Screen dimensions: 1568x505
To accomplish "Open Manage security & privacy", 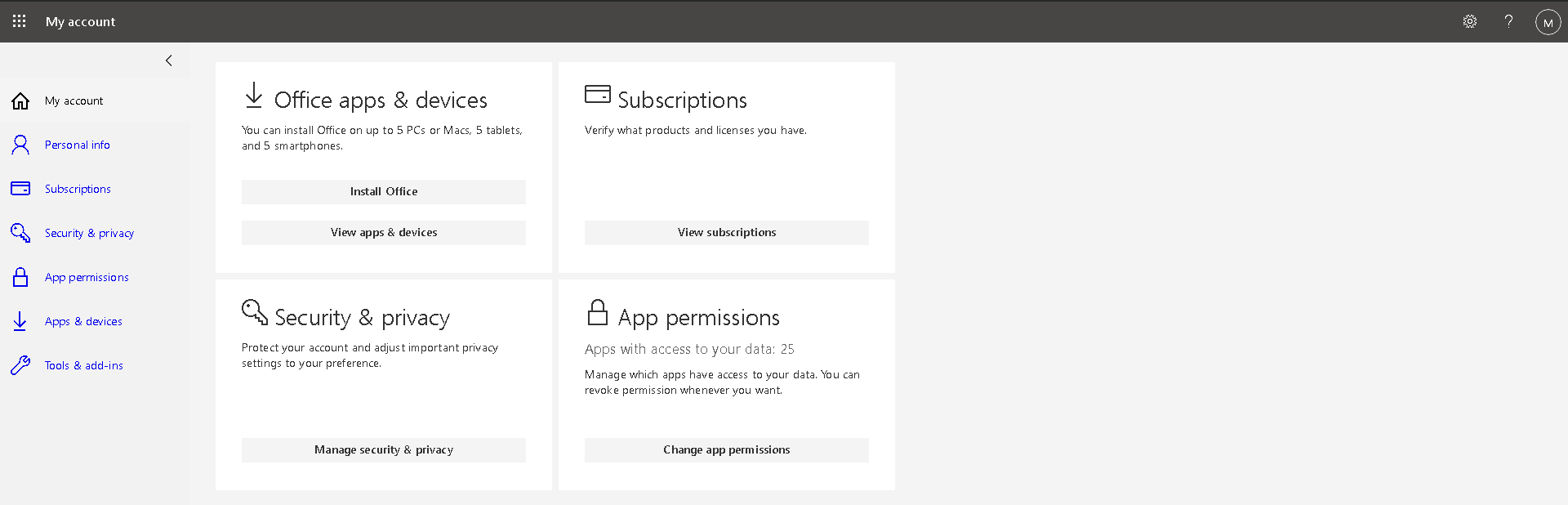I will point(384,450).
